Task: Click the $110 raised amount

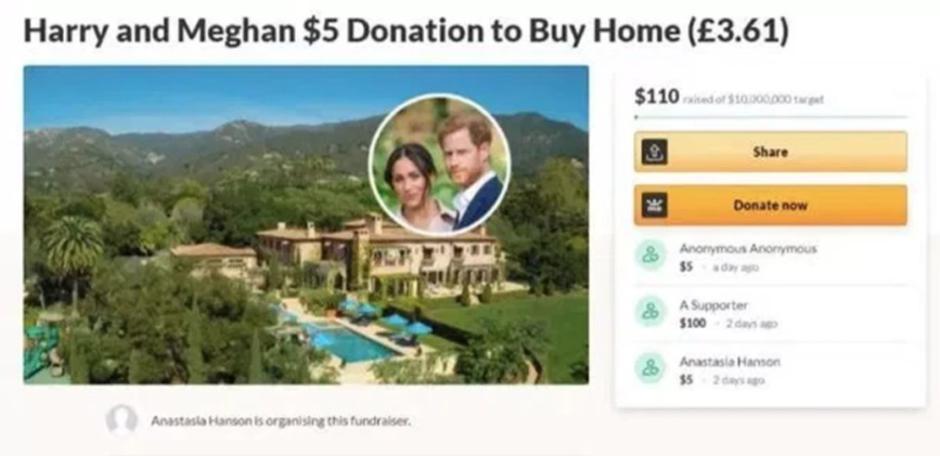Action: coord(656,96)
